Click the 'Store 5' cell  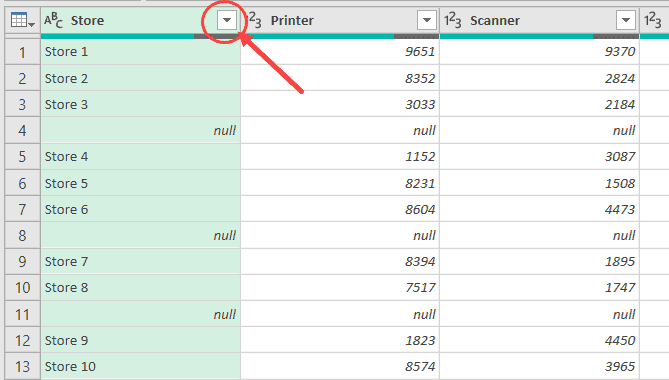(x=140, y=183)
